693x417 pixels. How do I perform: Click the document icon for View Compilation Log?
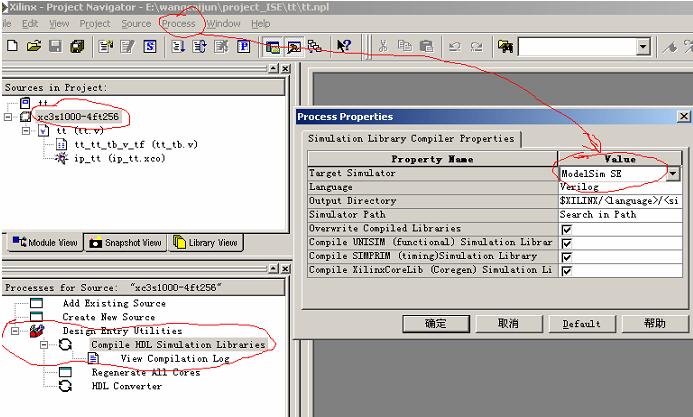(x=93, y=358)
